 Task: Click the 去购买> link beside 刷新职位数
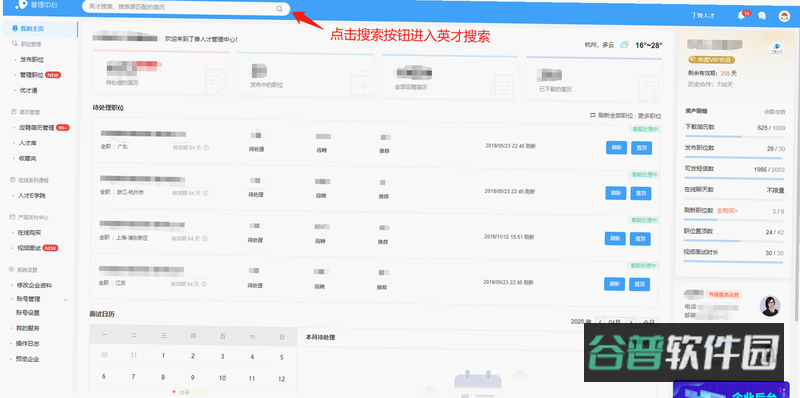click(727, 211)
